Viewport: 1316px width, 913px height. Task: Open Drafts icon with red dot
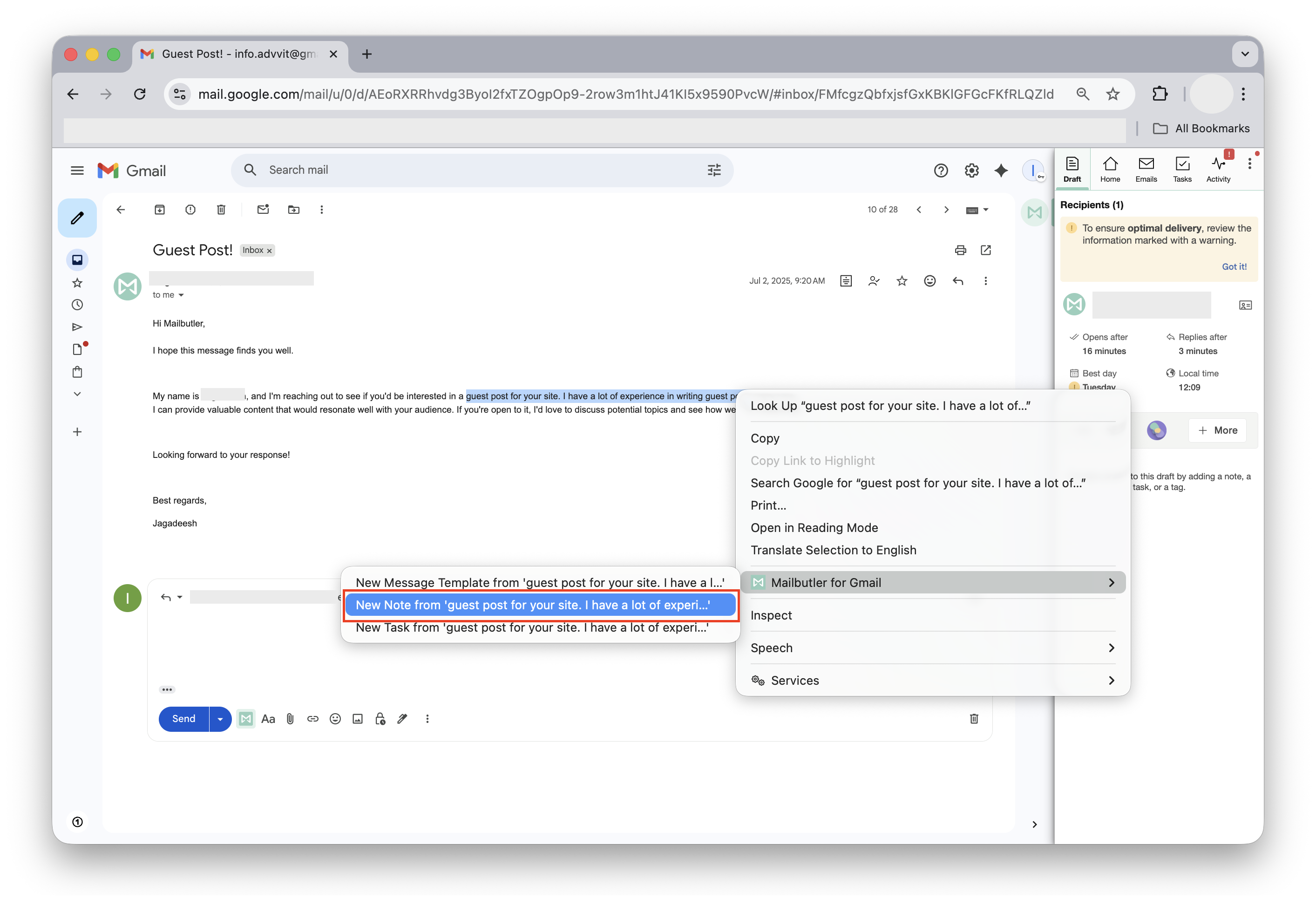[x=77, y=349]
